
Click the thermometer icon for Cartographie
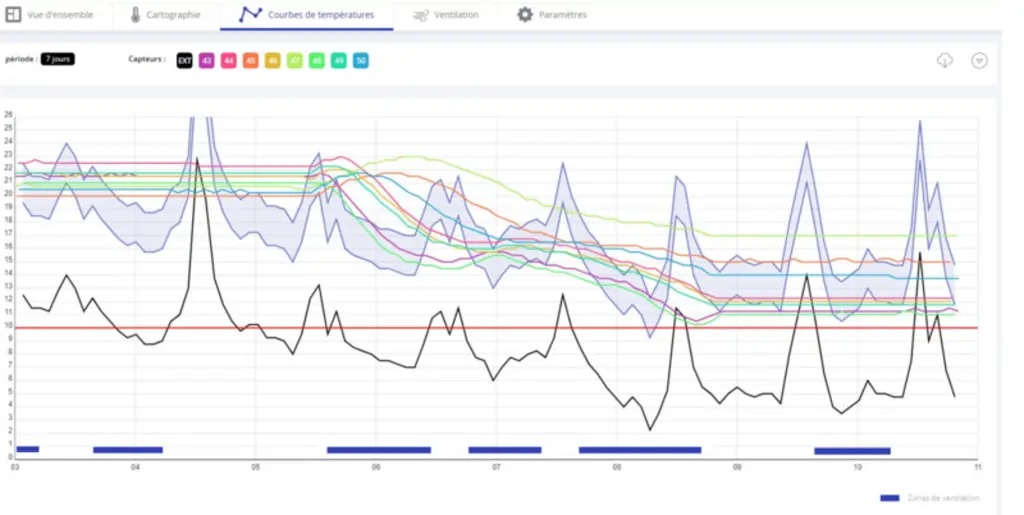(x=135, y=14)
